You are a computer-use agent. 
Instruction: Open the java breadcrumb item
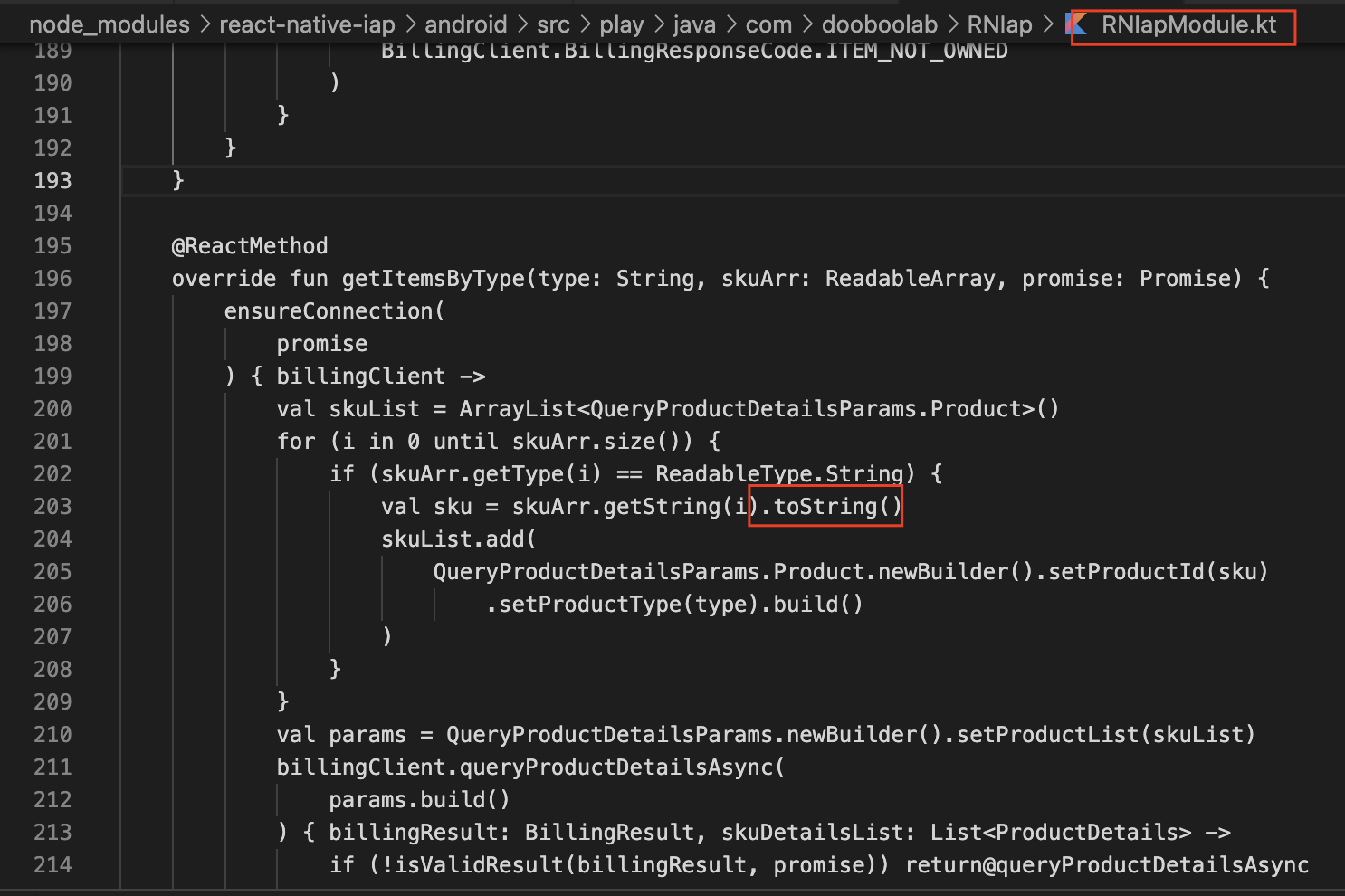pyautogui.click(x=693, y=24)
